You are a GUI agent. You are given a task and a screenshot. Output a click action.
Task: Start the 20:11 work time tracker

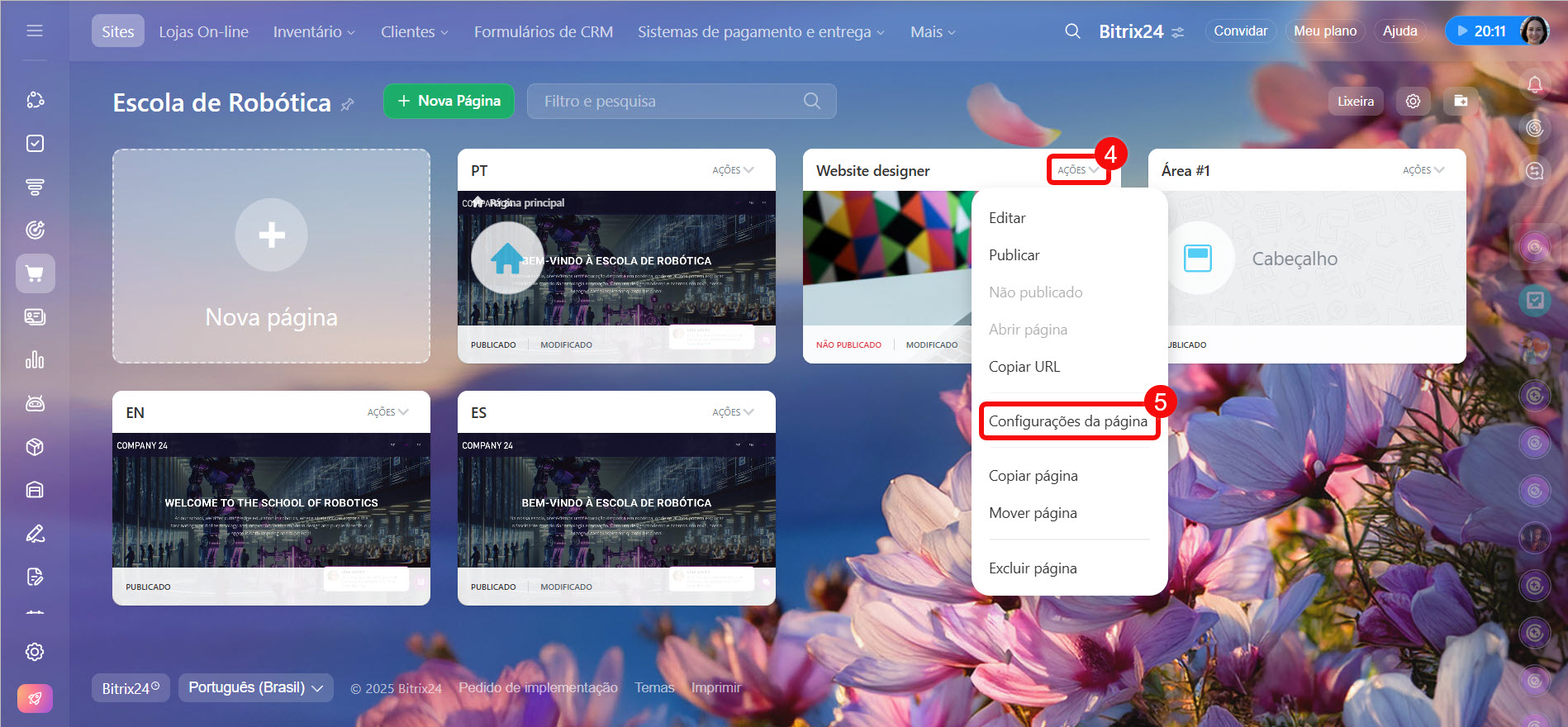[1482, 31]
